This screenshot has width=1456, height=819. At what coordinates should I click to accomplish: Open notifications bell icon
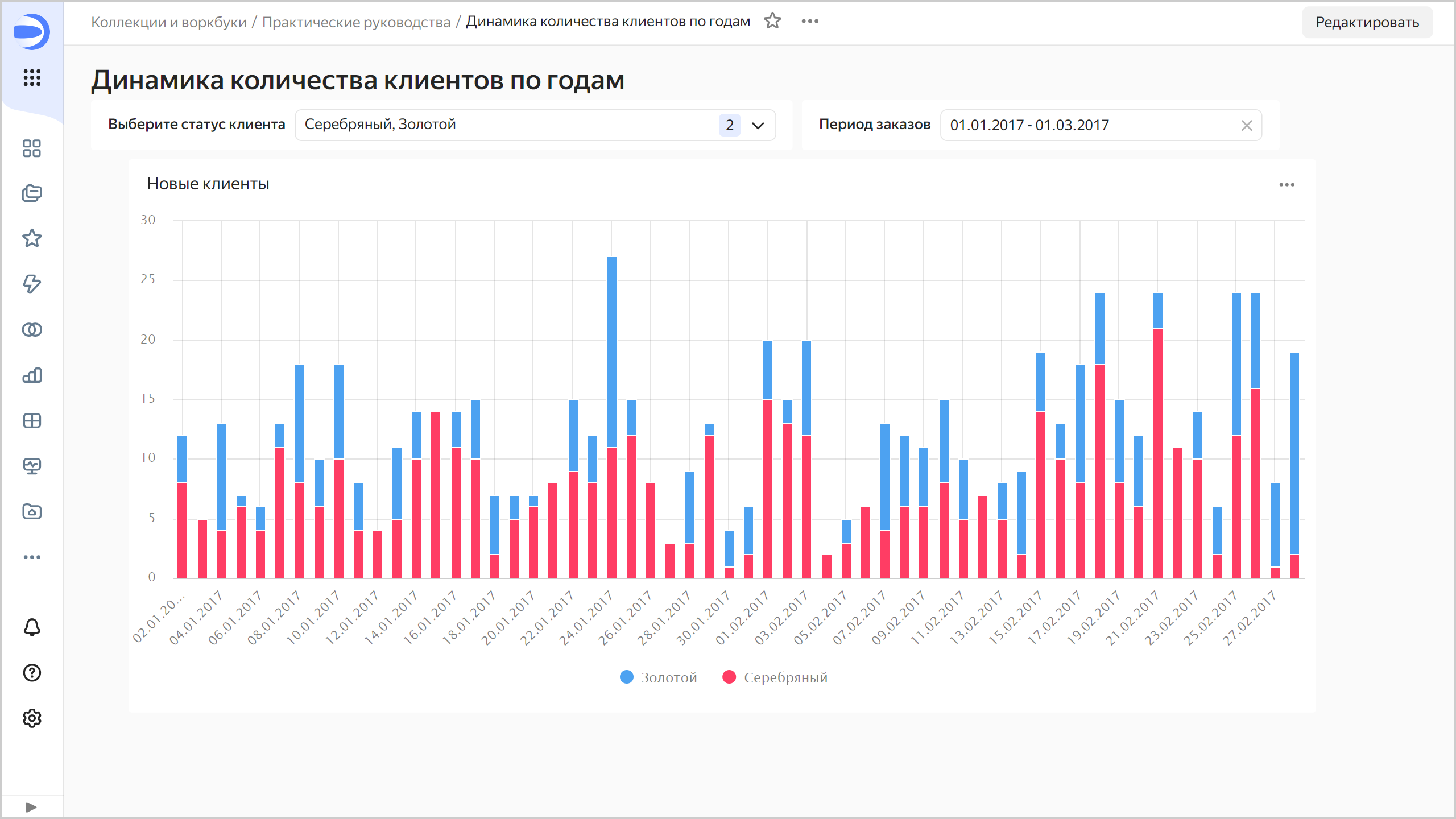point(32,627)
